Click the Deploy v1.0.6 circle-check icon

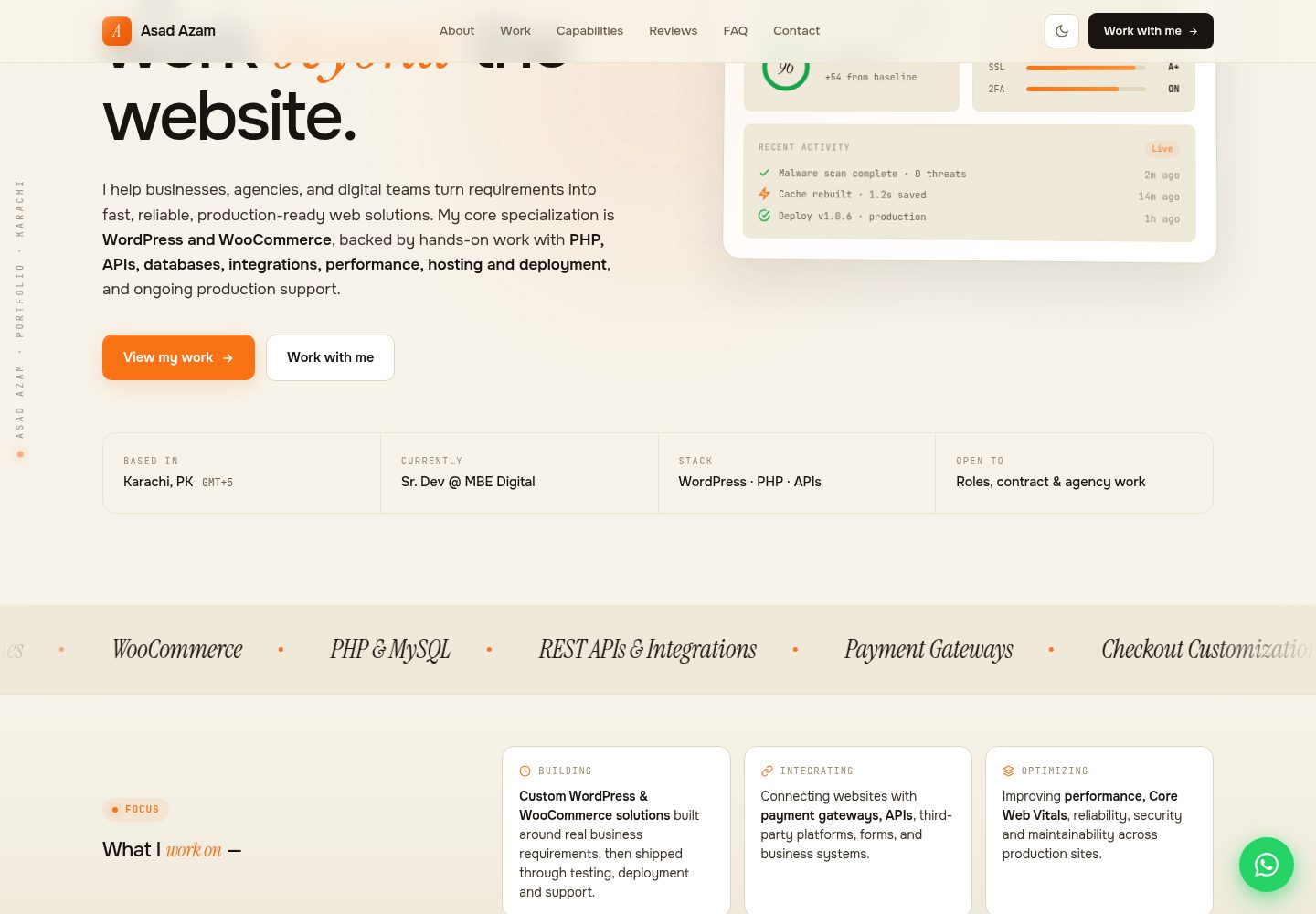click(x=764, y=216)
